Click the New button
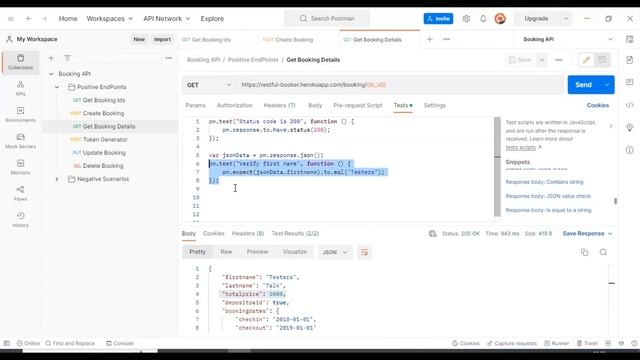Viewport: 640px width, 360px height. coord(139,40)
